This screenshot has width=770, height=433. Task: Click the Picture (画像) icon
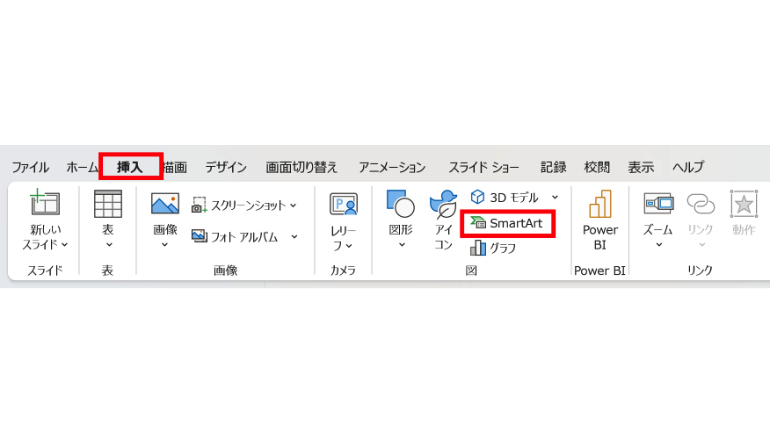click(165, 203)
